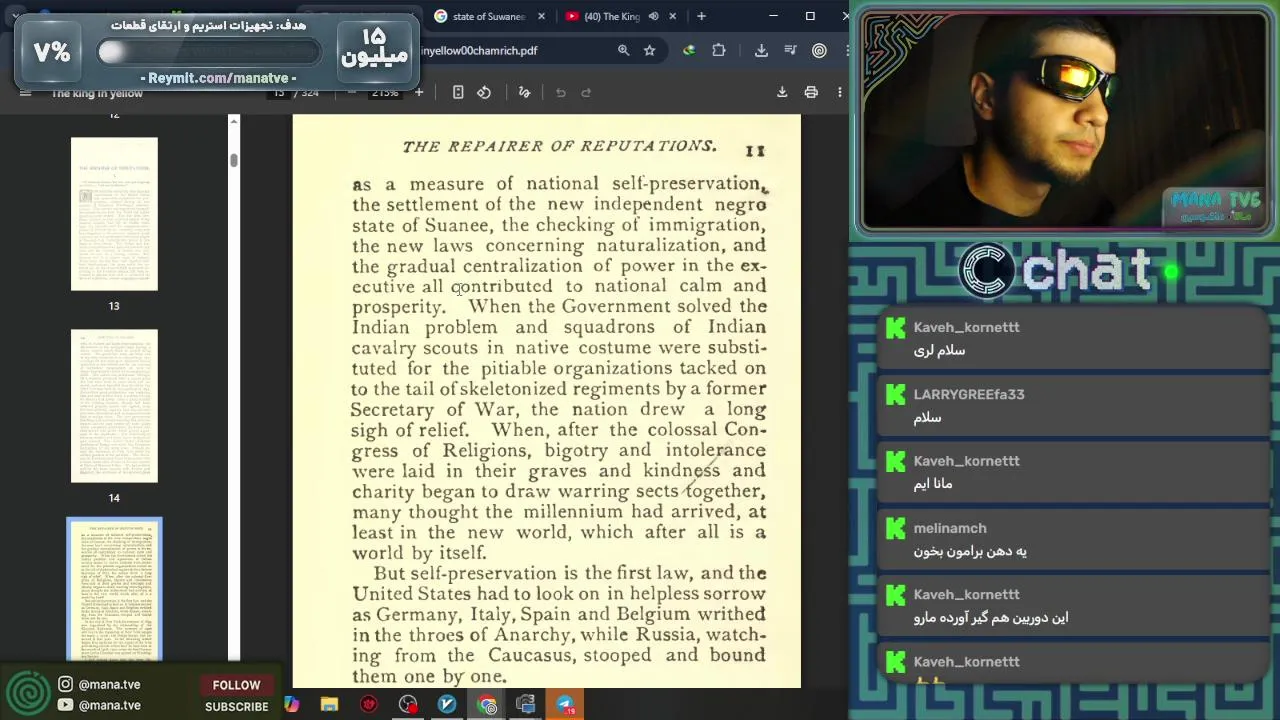Click the PDF URL in address bar
Screen dimensions: 1280x720
tap(480, 50)
